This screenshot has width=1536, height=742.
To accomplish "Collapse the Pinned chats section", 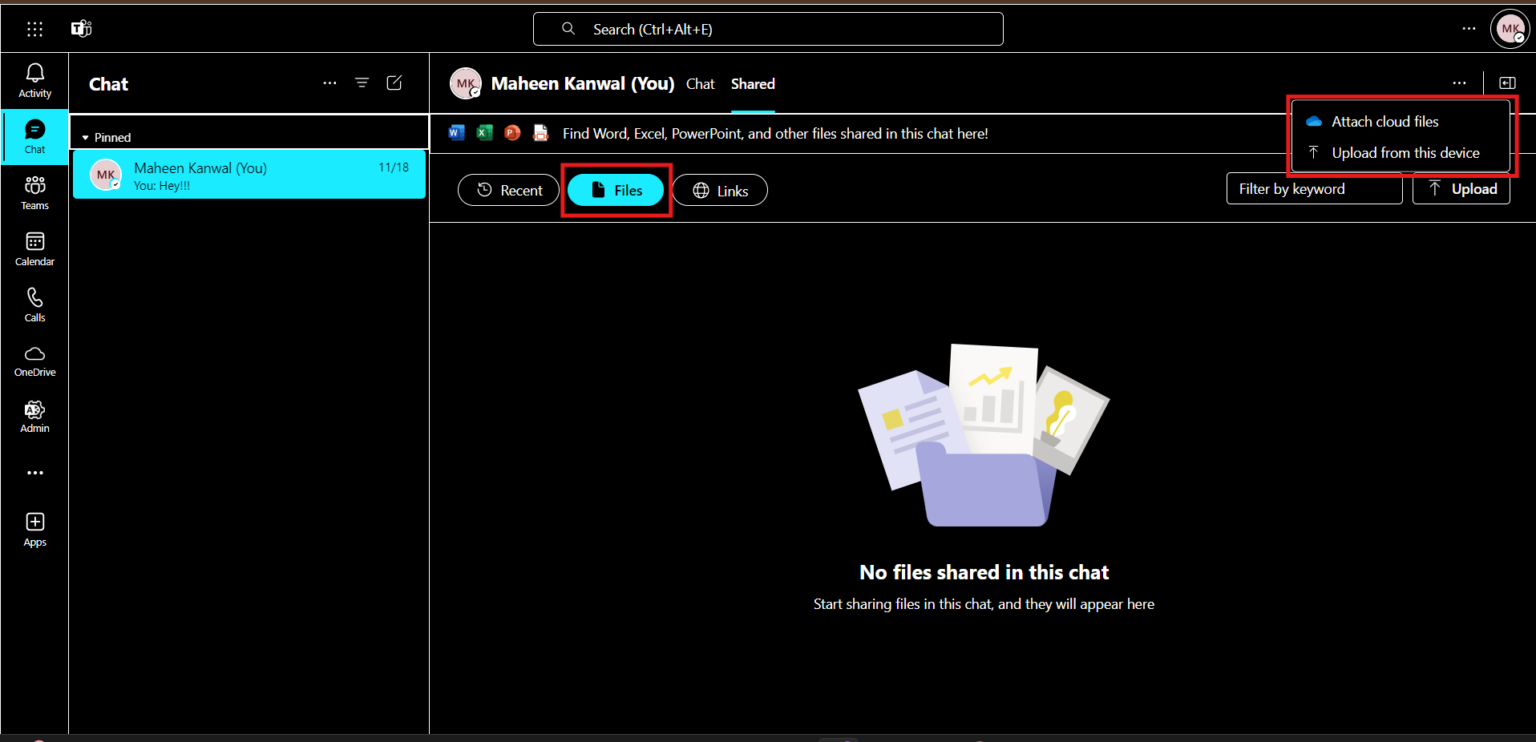I will tap(86, 137).
